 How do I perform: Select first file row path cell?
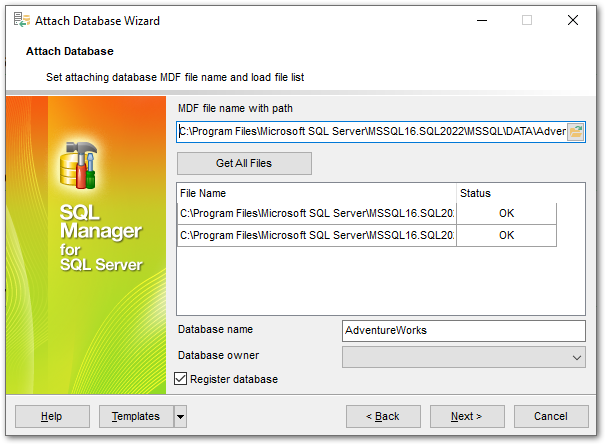(x=317, y=213)
